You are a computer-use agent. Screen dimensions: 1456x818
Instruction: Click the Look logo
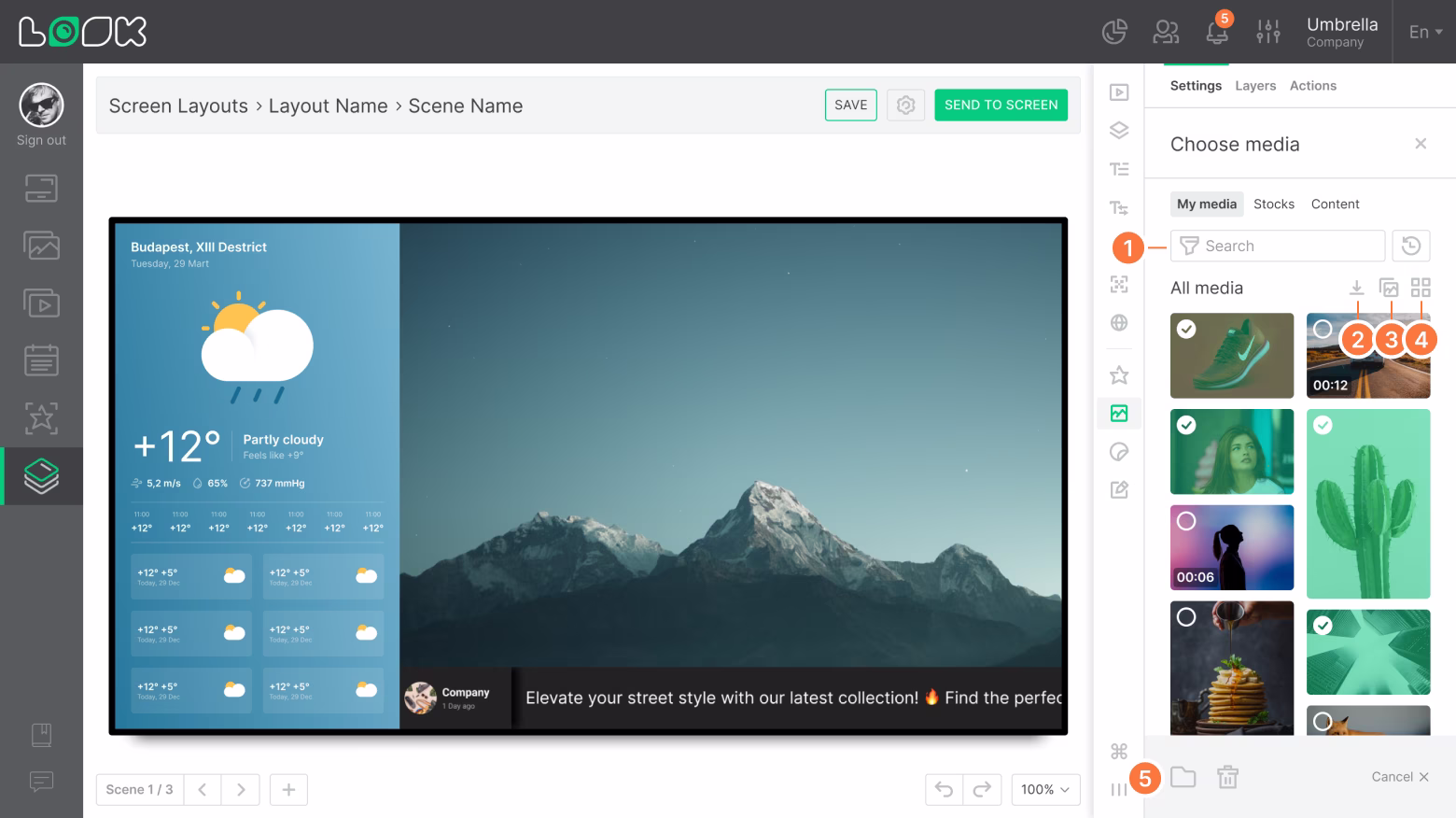(x=83, y=32)
